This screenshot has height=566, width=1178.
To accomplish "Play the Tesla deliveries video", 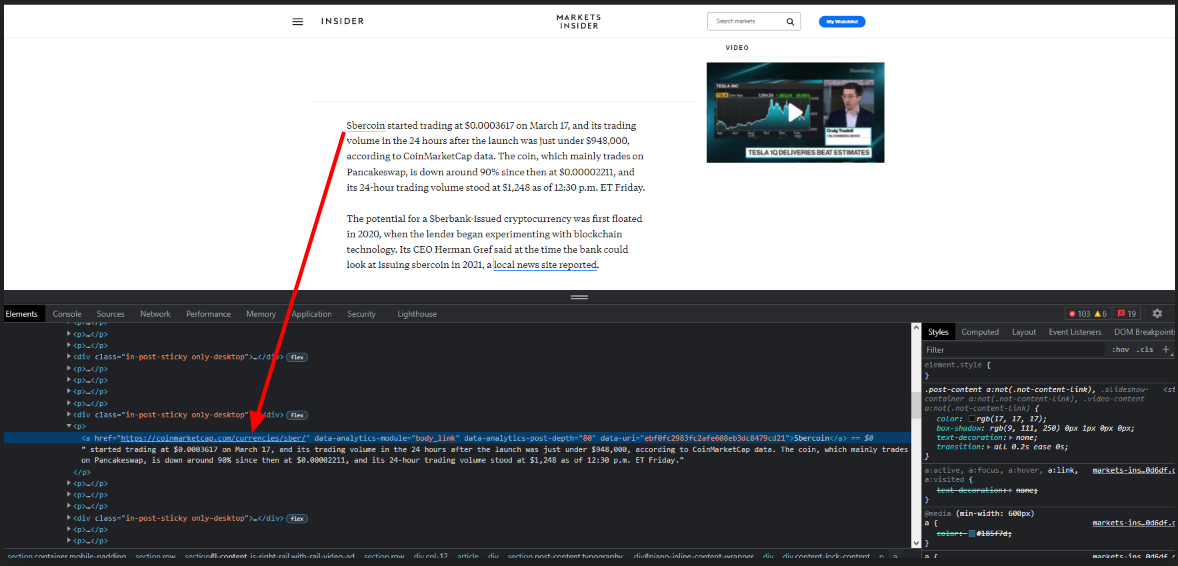I will tap(795, 113).
